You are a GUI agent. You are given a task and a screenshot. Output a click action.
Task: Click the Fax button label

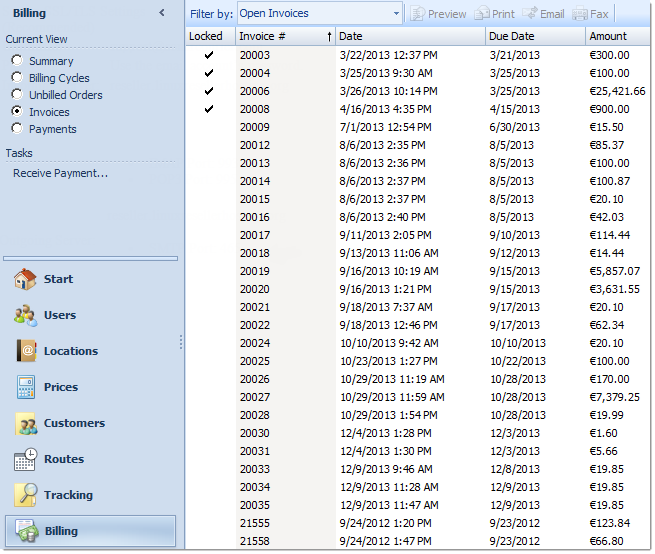(x=599, y=14)
